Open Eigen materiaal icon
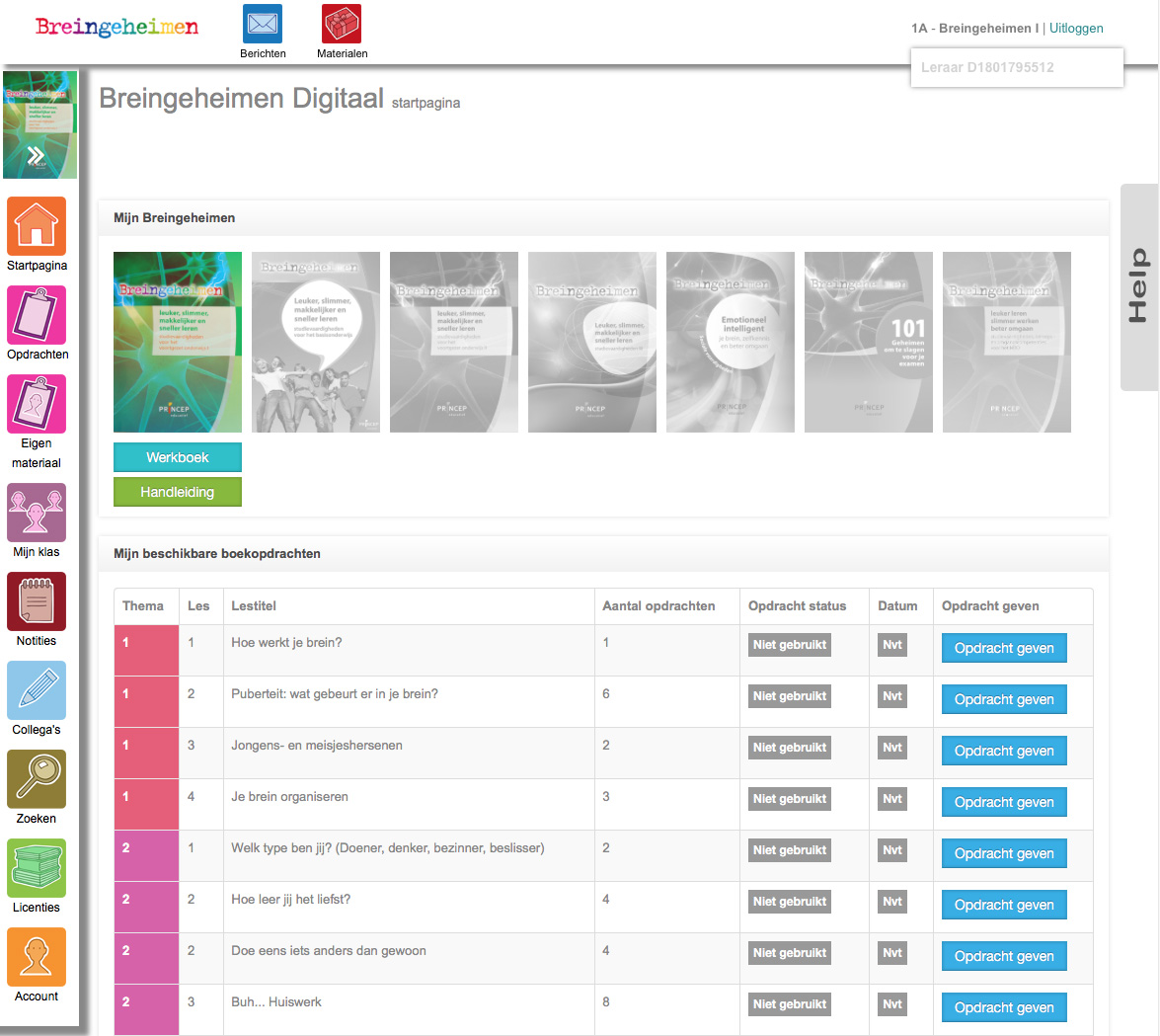 click(37, 403)
